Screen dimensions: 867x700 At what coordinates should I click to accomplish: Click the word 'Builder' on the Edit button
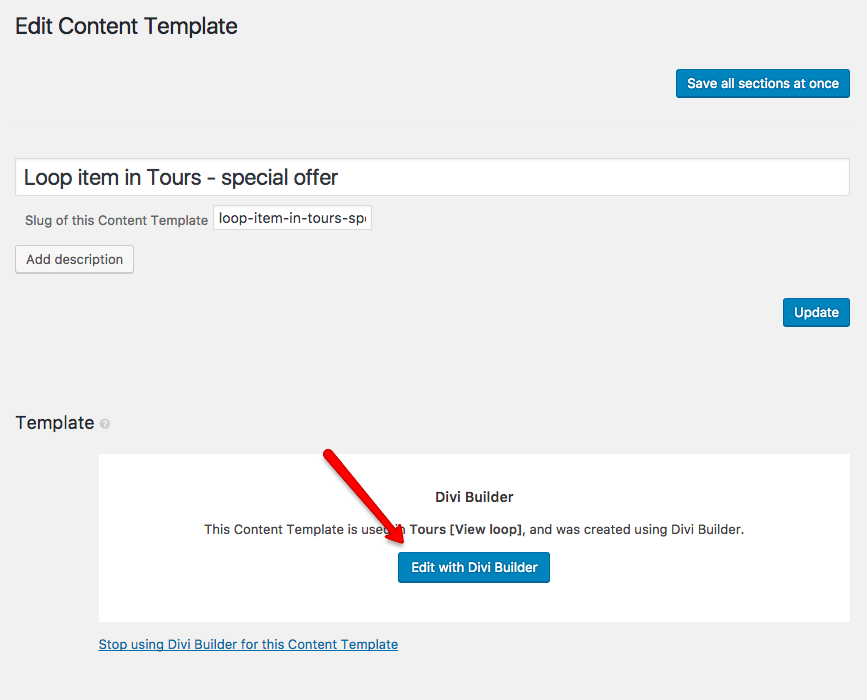click(516, 567)
